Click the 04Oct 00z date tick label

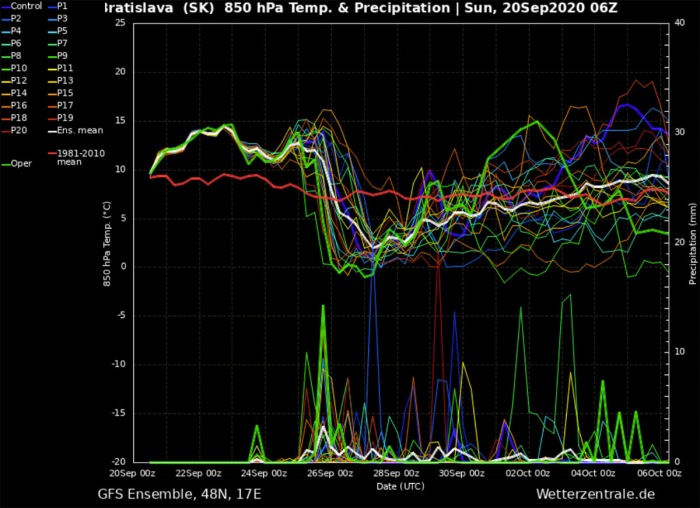593,473
